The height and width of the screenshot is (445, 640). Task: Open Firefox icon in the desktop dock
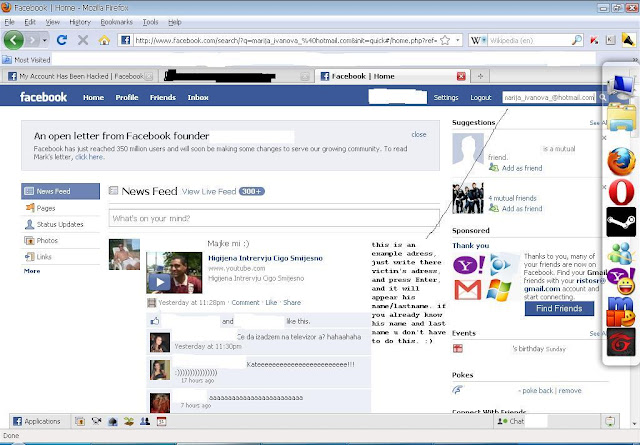coord(621,162)
